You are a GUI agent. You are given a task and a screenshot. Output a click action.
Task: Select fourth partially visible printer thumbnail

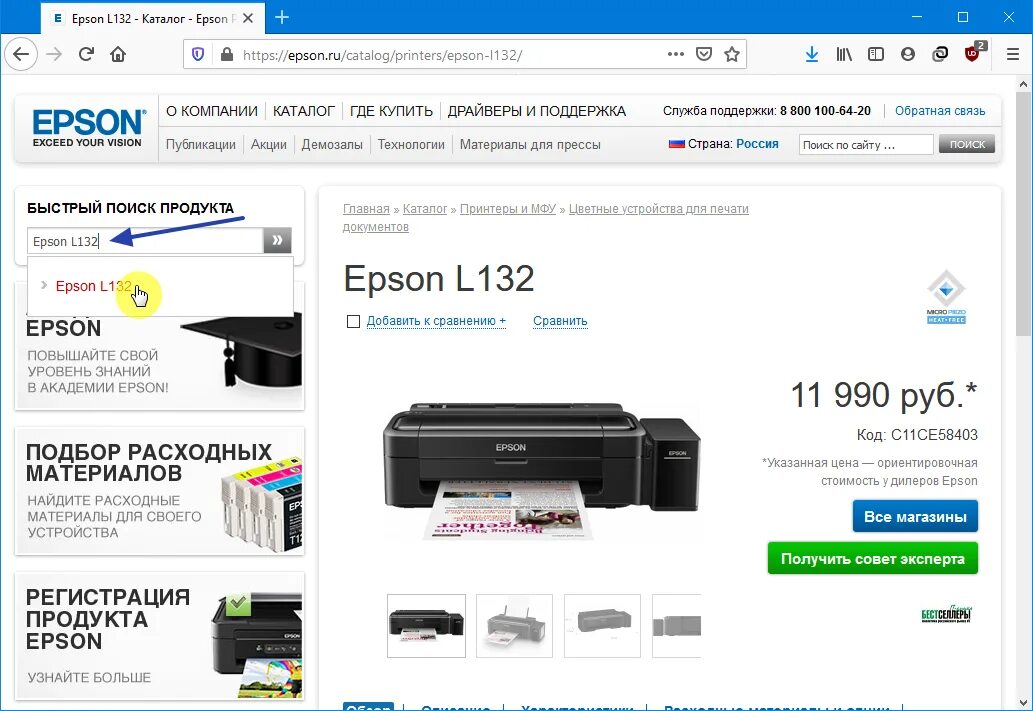[x=677, y=625]
